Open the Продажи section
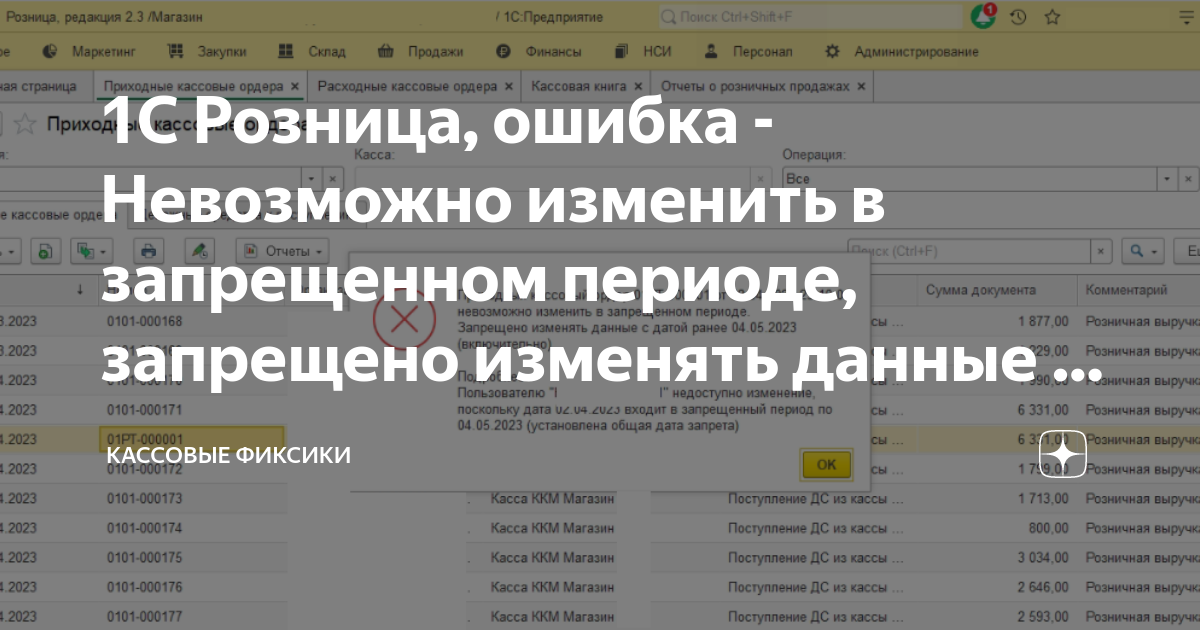The image size is (1200, 630). [420, 52]
